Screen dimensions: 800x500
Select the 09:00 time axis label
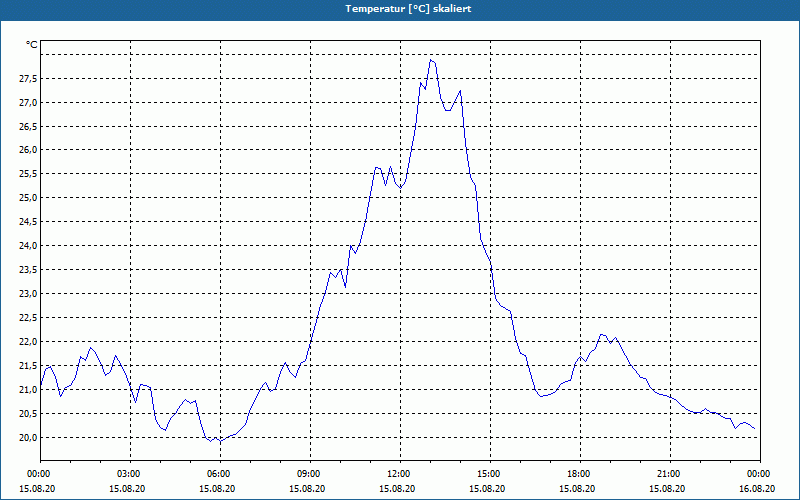[x=307, y=474]
